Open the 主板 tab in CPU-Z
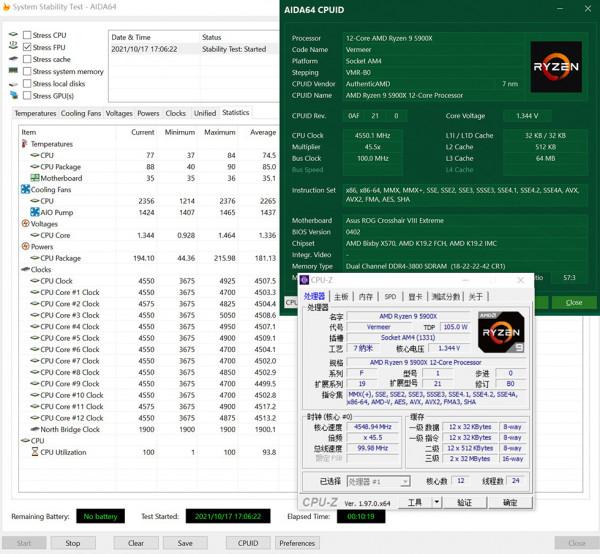The height and width of the screenshot is (554, 600). point(341,297)
